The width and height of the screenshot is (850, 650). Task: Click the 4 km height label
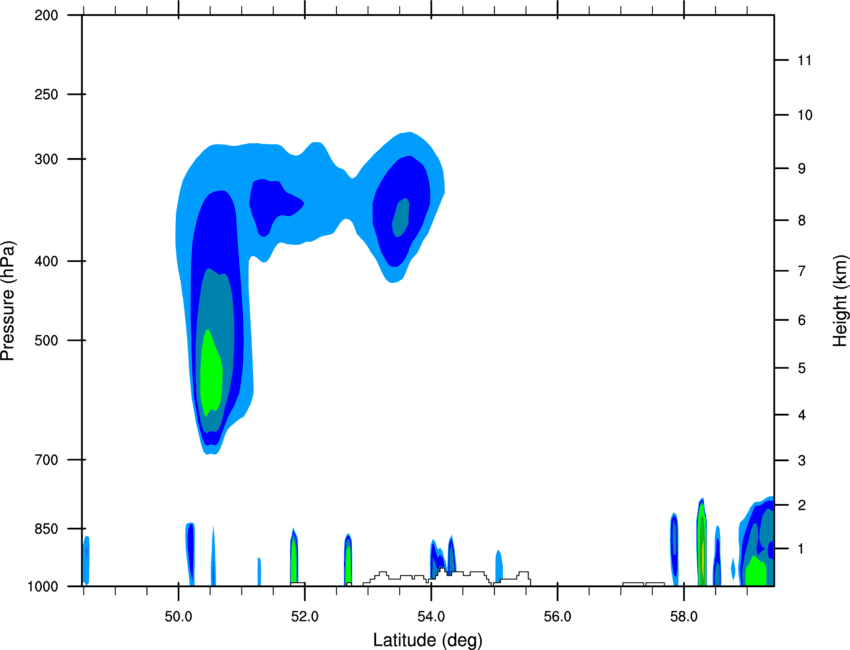tap(802, 415)
